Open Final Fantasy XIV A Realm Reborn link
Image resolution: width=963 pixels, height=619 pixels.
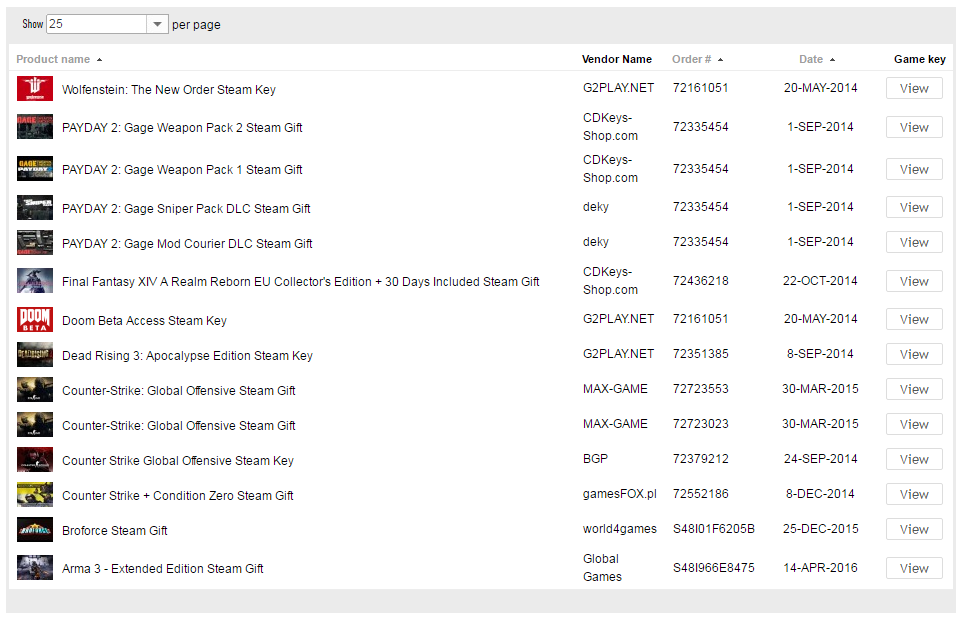[x=301, y=282]
